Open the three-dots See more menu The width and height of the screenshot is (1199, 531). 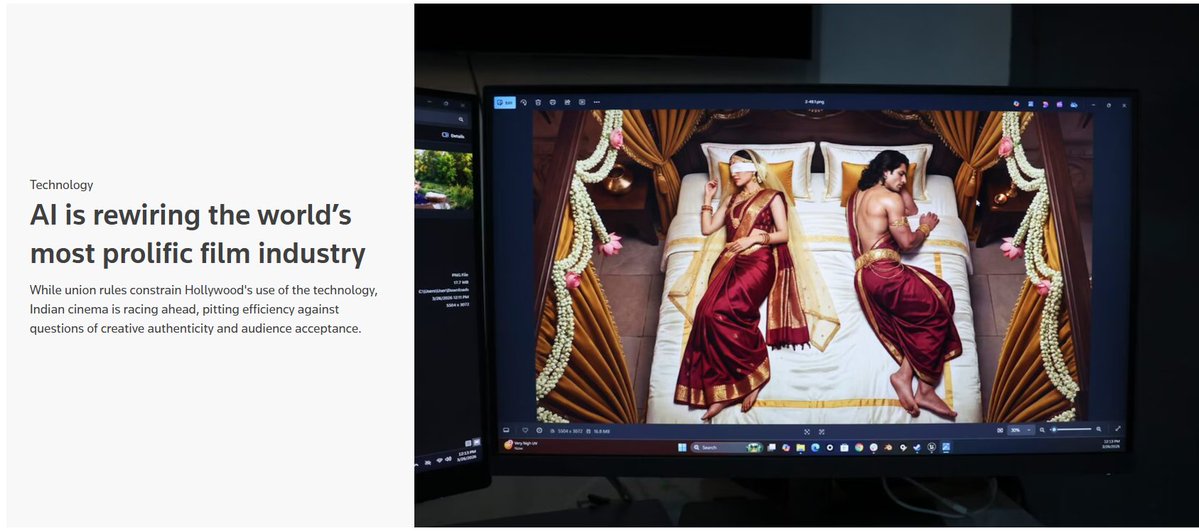click(x=596, y=102)
